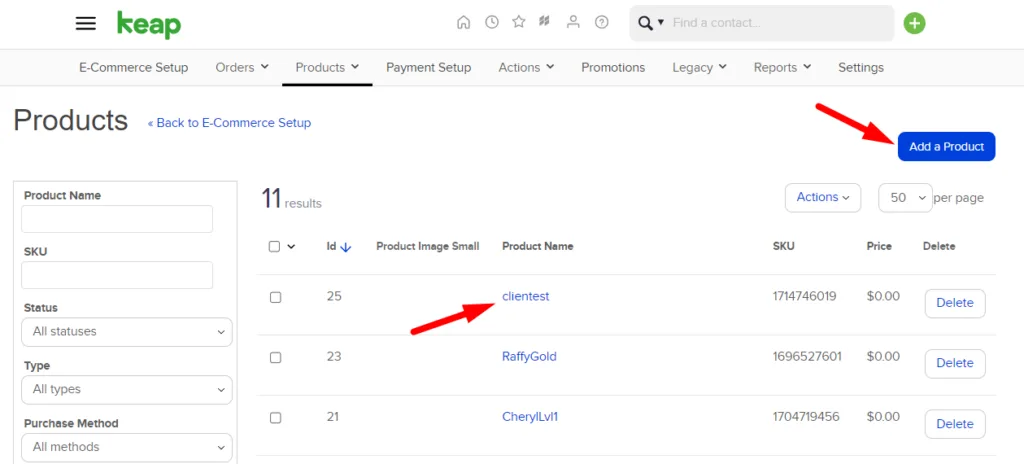
Task: Delete the RaffyGold product
Action: click(x=955, y=363)
